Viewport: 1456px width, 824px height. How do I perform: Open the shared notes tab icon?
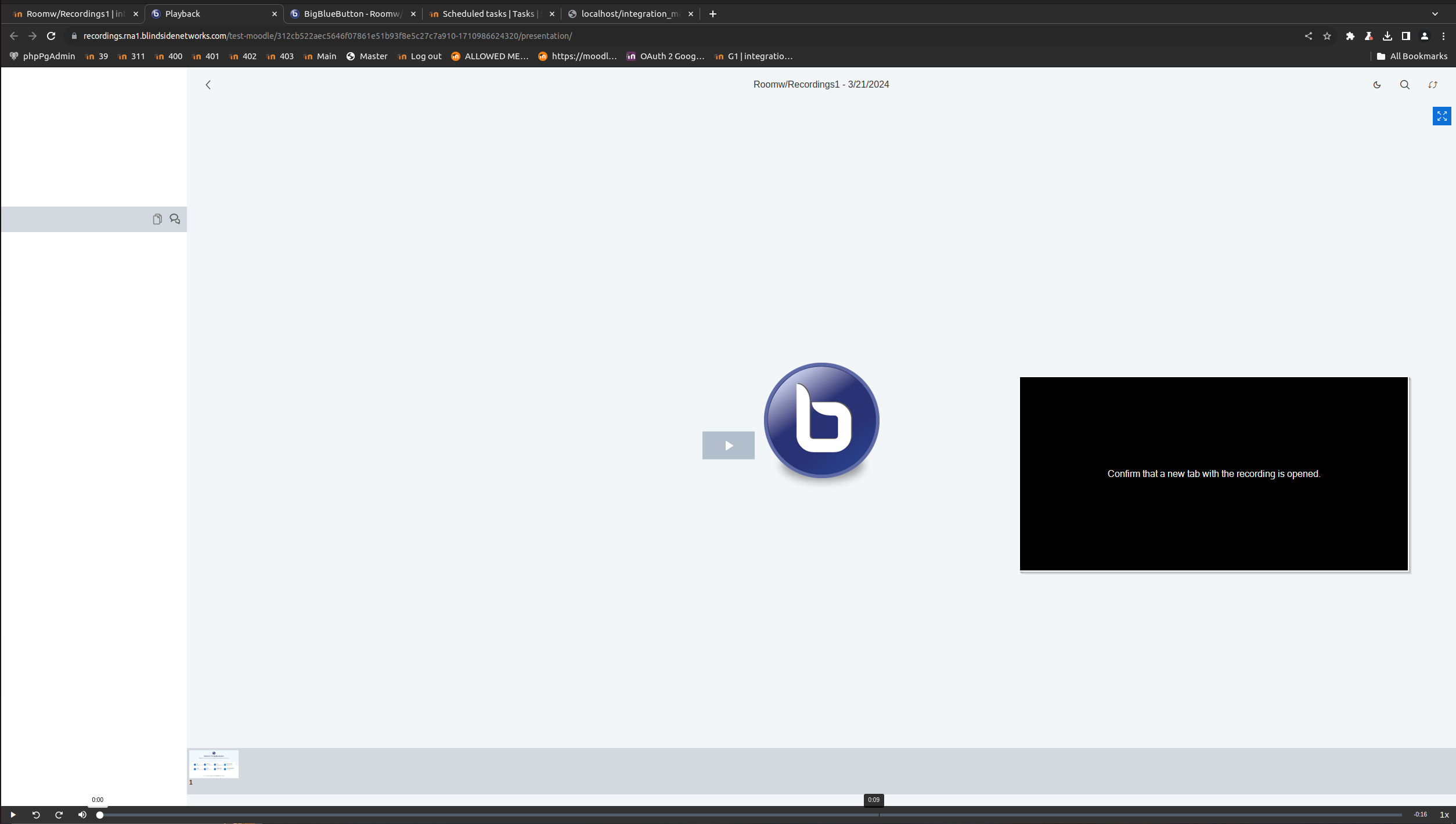157,219
